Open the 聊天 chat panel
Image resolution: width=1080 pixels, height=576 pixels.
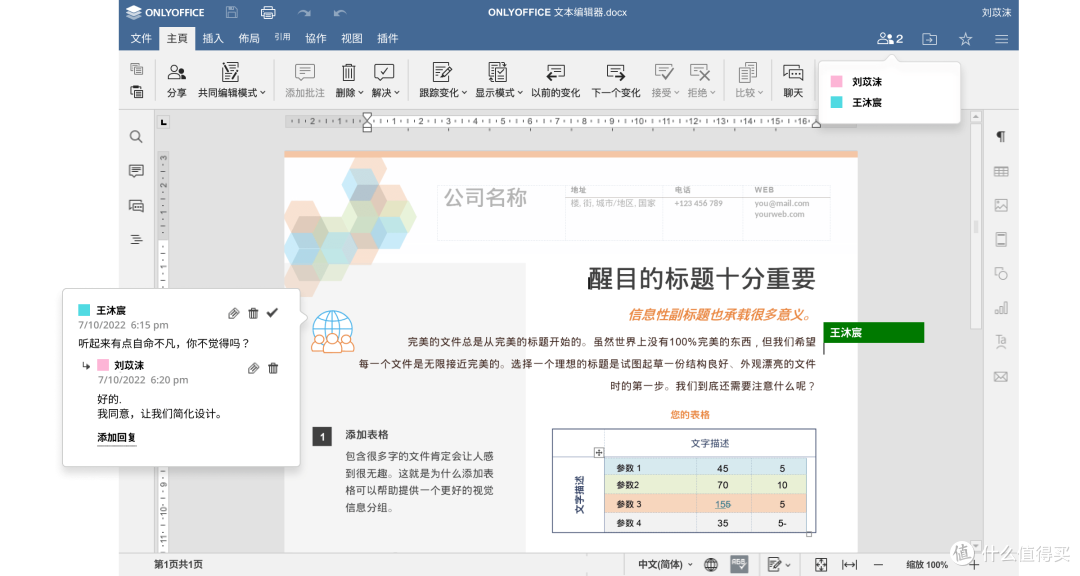point(793,79)
